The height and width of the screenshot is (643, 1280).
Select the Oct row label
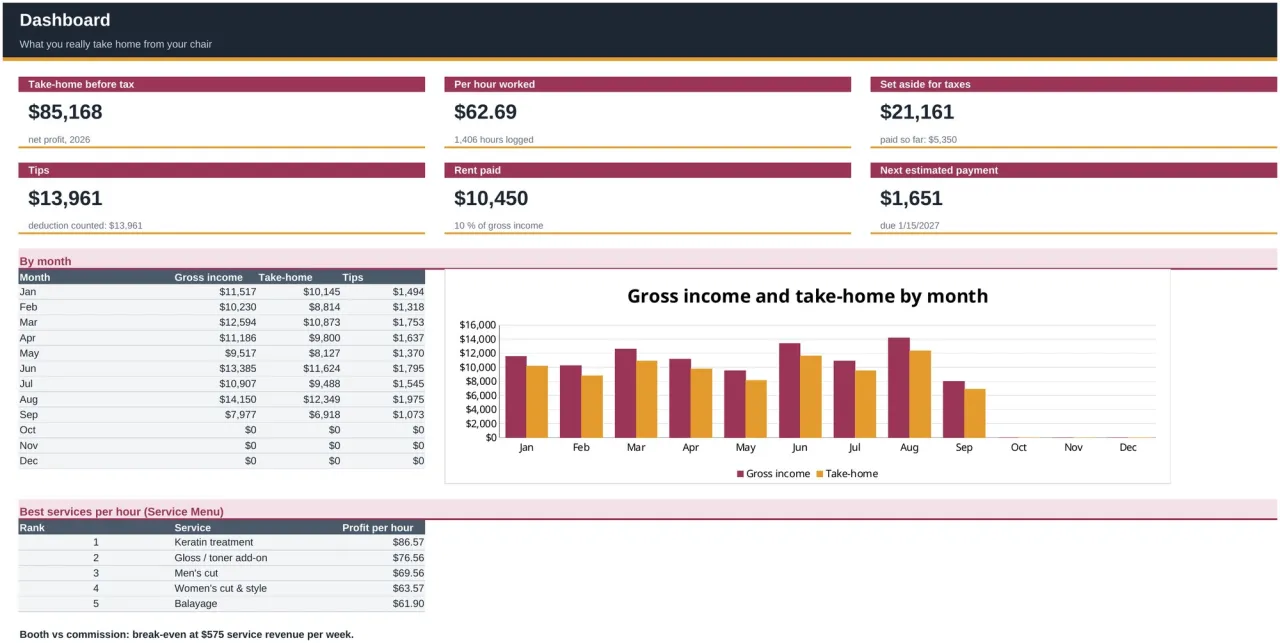(28, 430)
